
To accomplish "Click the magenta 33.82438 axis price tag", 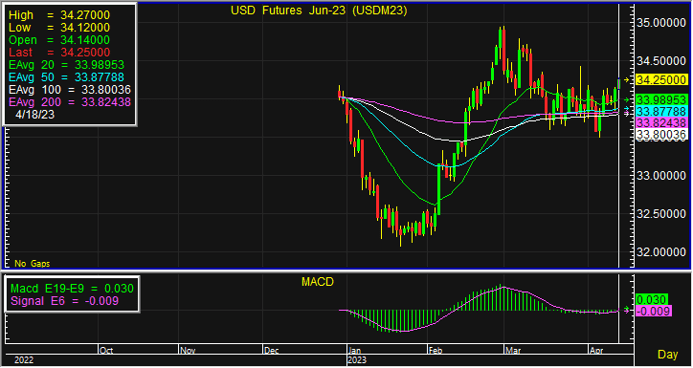I will pyautogui.click(x=662, y=123).
